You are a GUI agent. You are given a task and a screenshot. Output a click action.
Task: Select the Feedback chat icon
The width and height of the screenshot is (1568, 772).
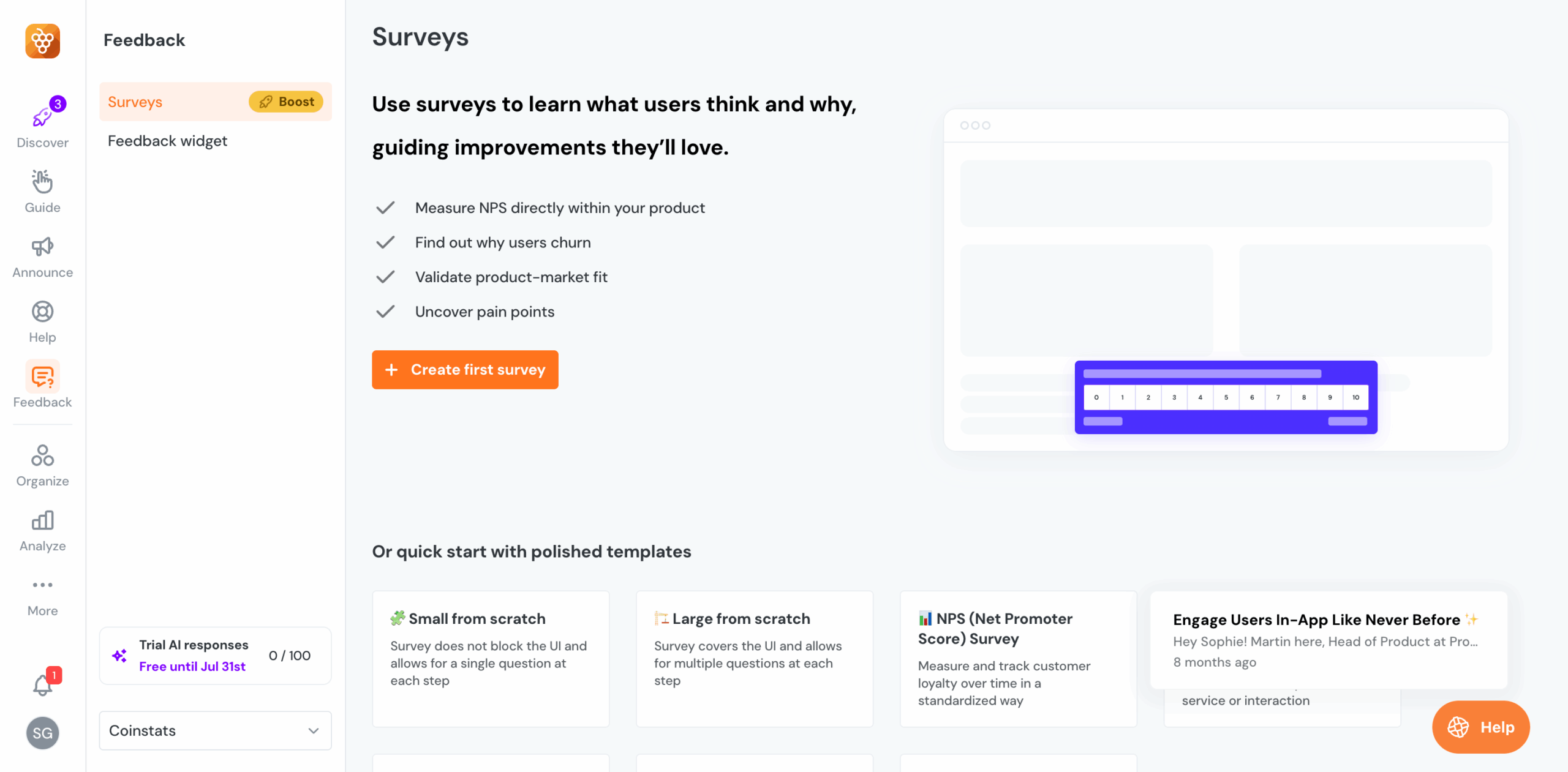coord(42,377)
